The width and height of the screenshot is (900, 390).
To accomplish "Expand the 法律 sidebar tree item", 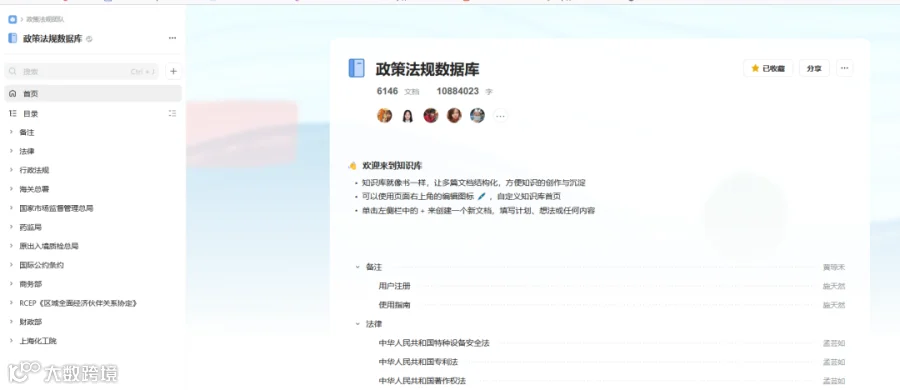I will click(11, 151).
